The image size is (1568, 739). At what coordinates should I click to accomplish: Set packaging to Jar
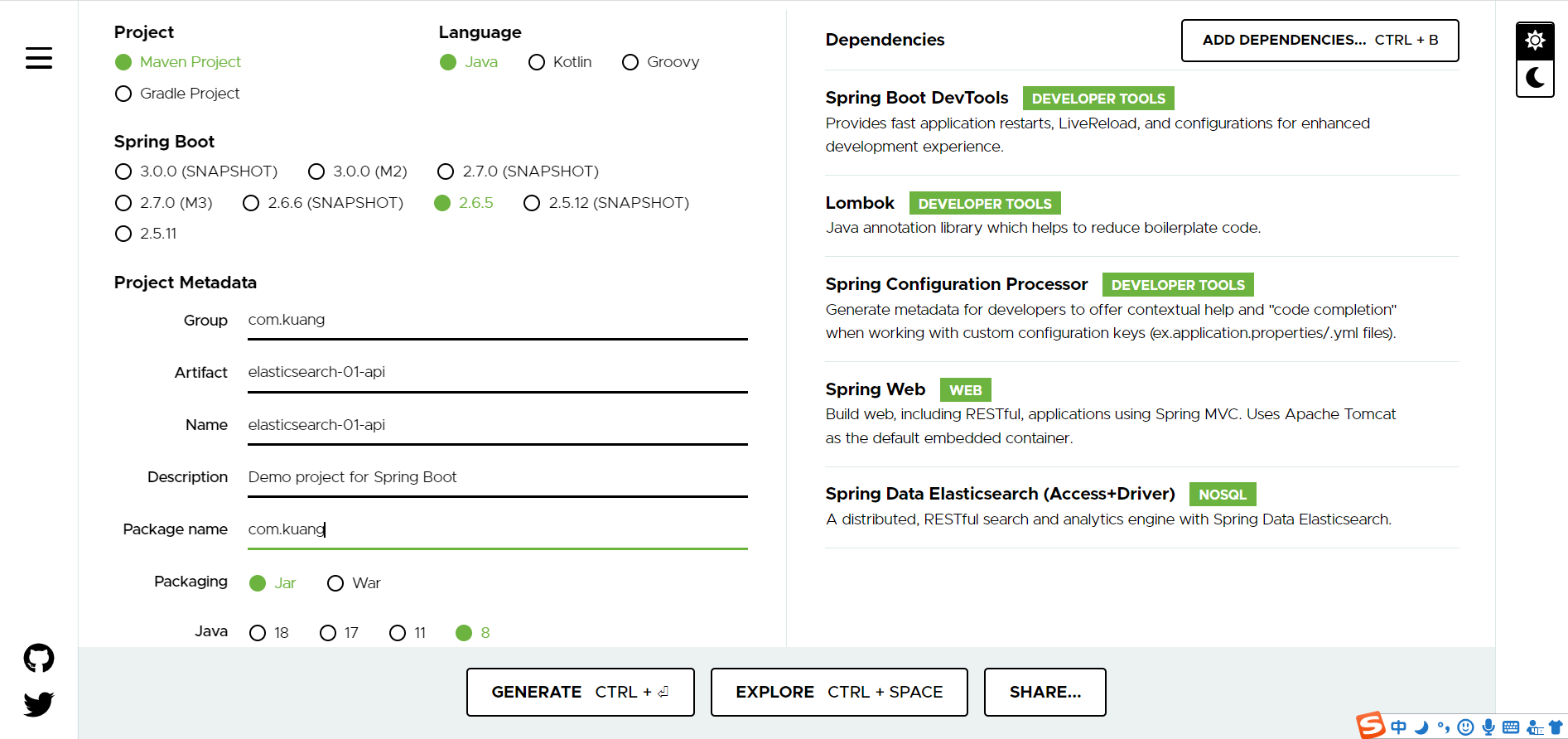click(273, 583)
